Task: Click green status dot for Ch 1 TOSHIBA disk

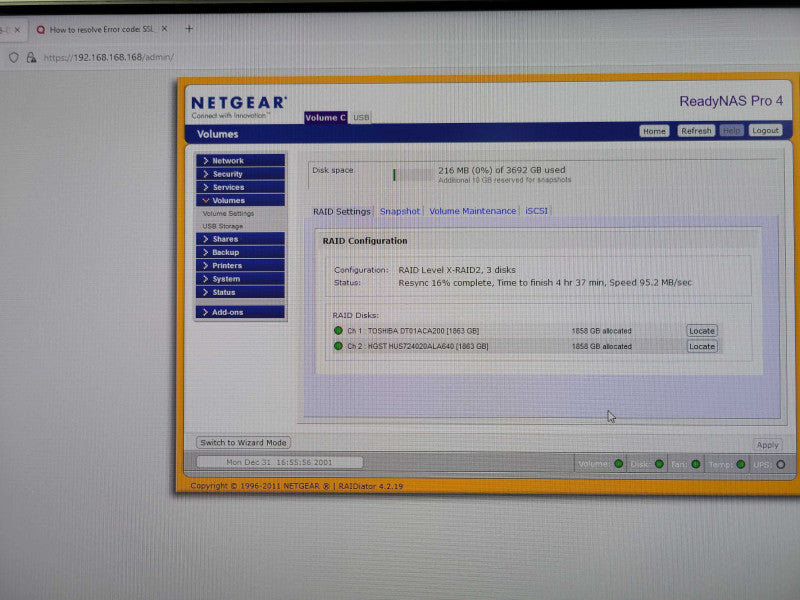Action: pos(338,331)
